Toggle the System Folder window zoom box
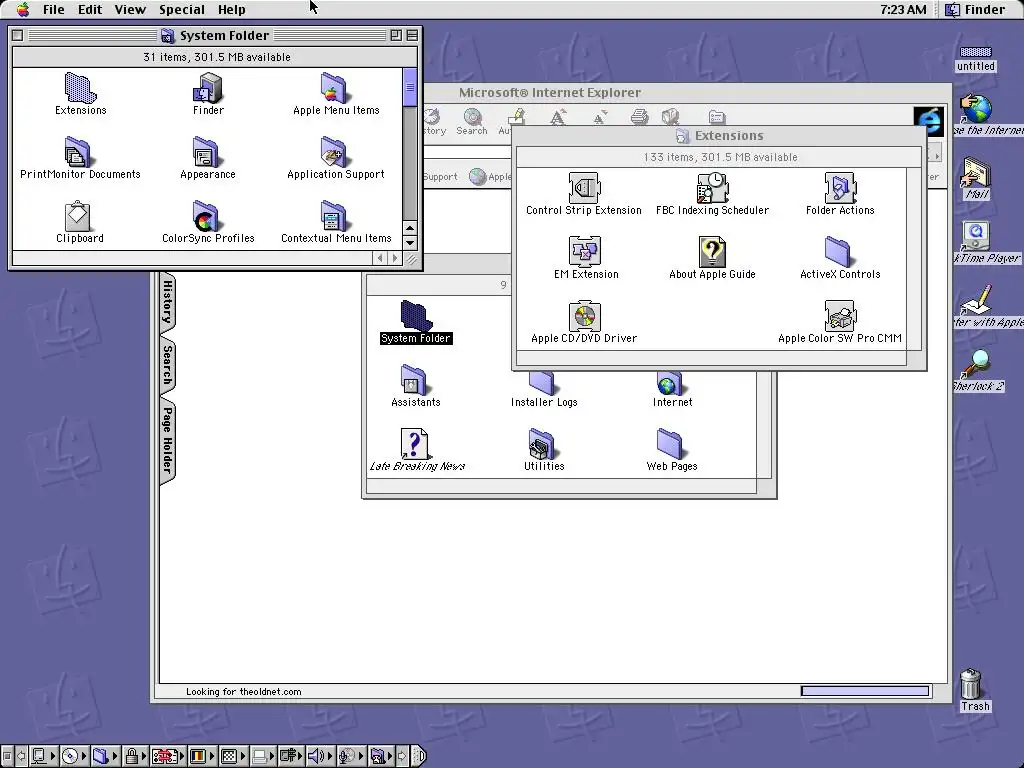 point(396,35)
